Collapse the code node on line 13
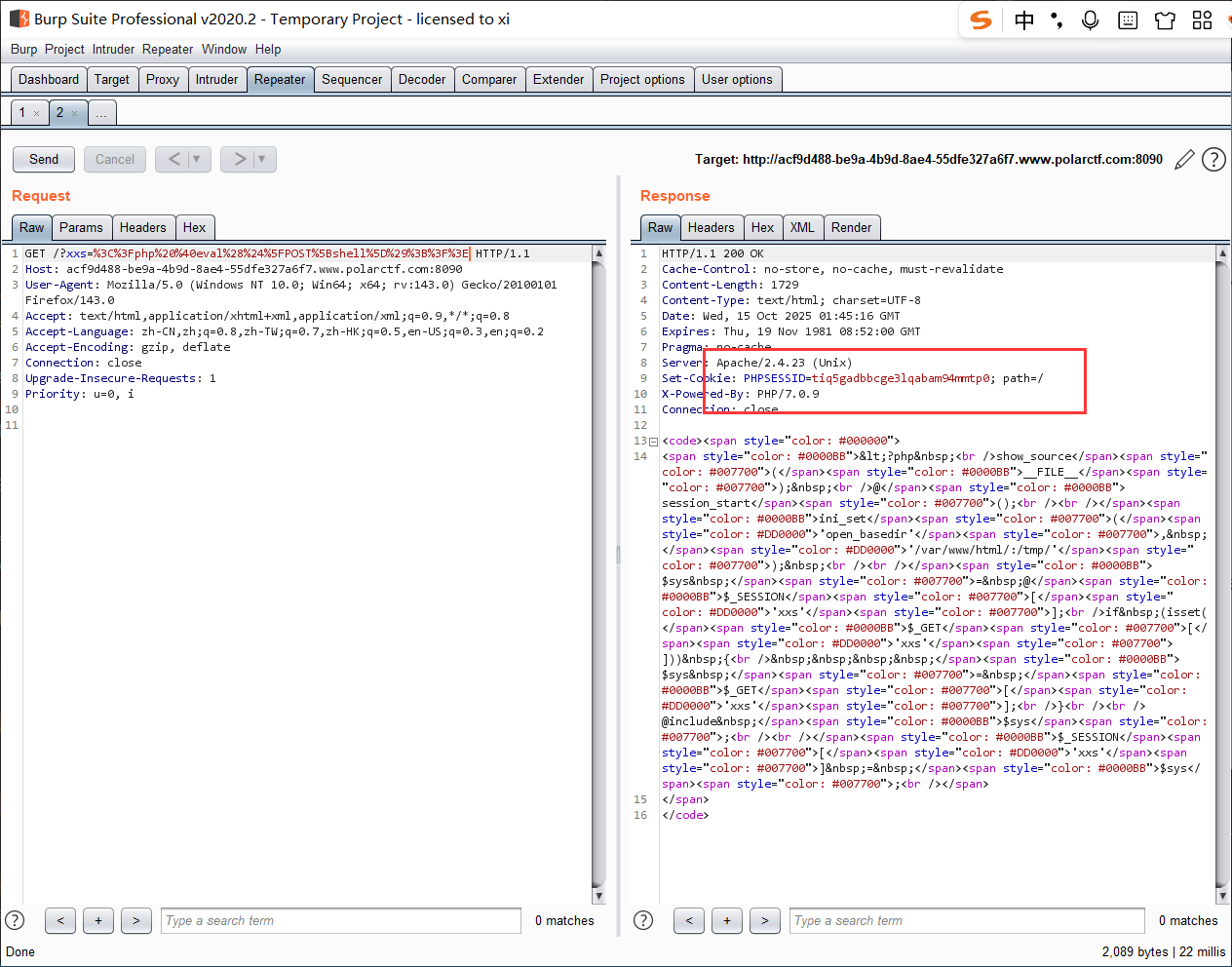Screen dimensions: 1232x967 click(654, 442)
